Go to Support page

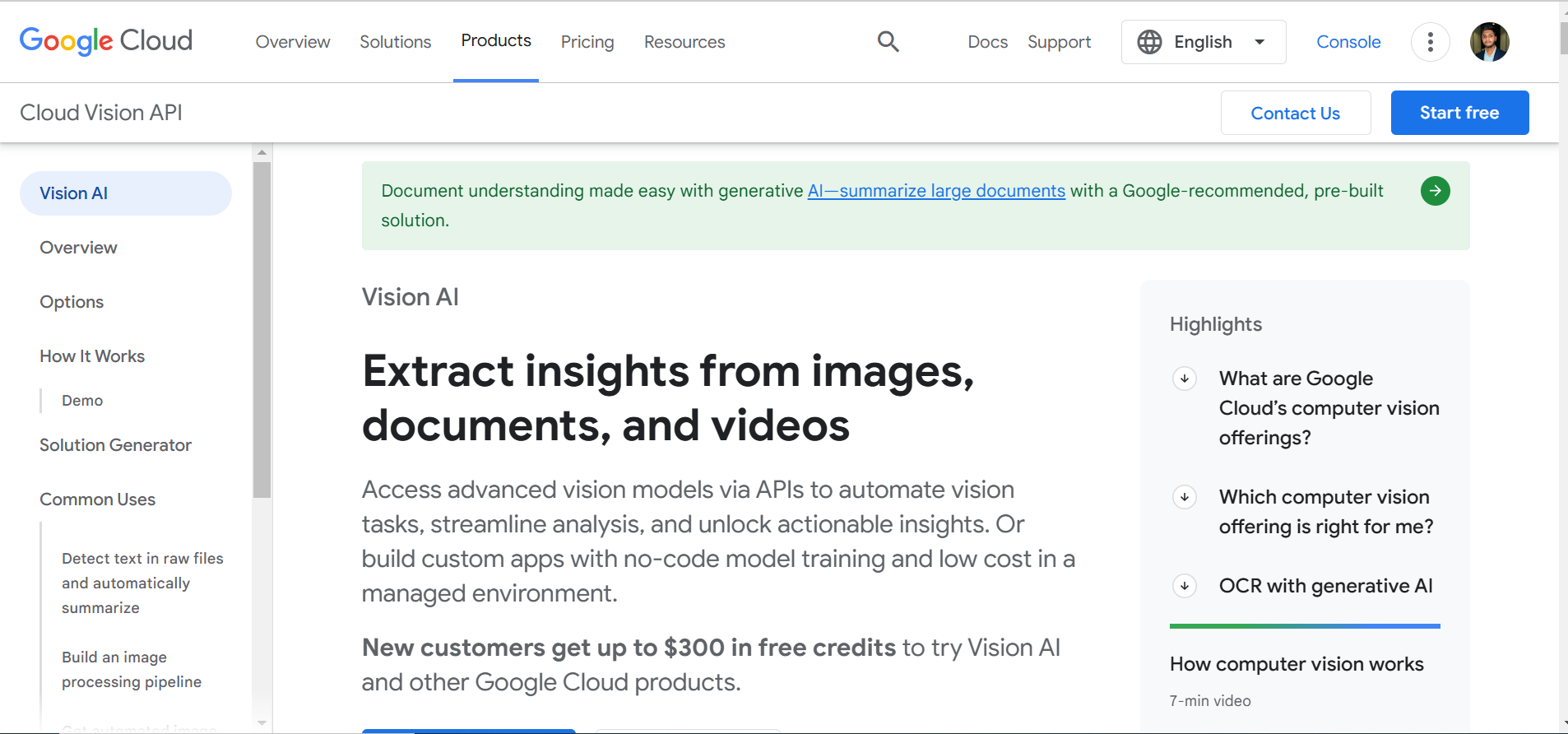pos(1060,42)
